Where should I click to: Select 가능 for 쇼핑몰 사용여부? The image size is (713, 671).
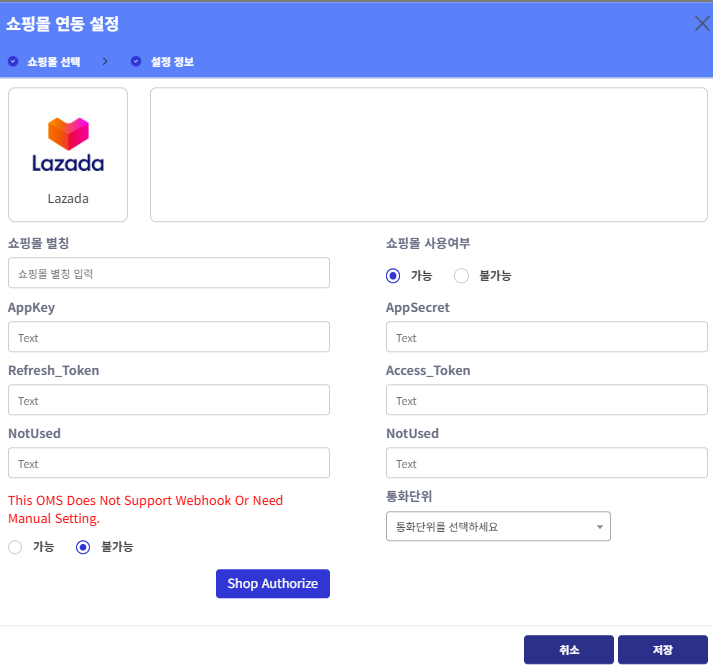point(393,275)
